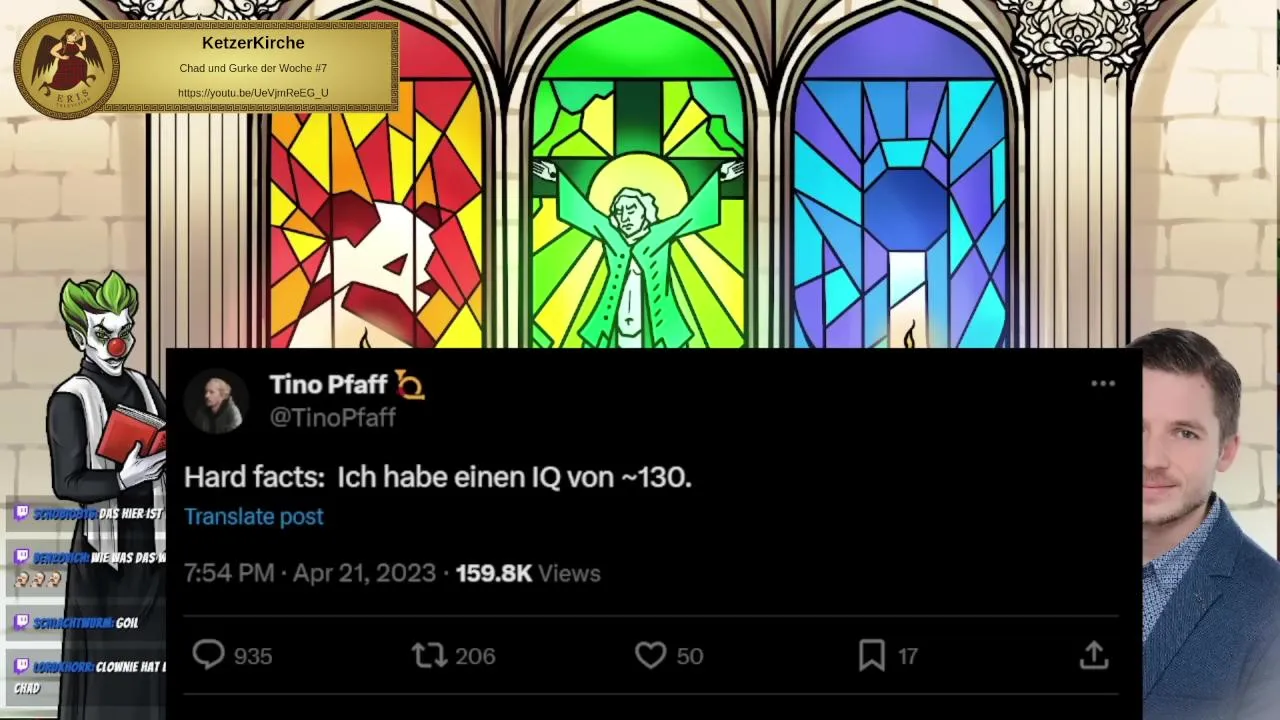Click the 7:54 PM timestamp

(x=228, y=573)
